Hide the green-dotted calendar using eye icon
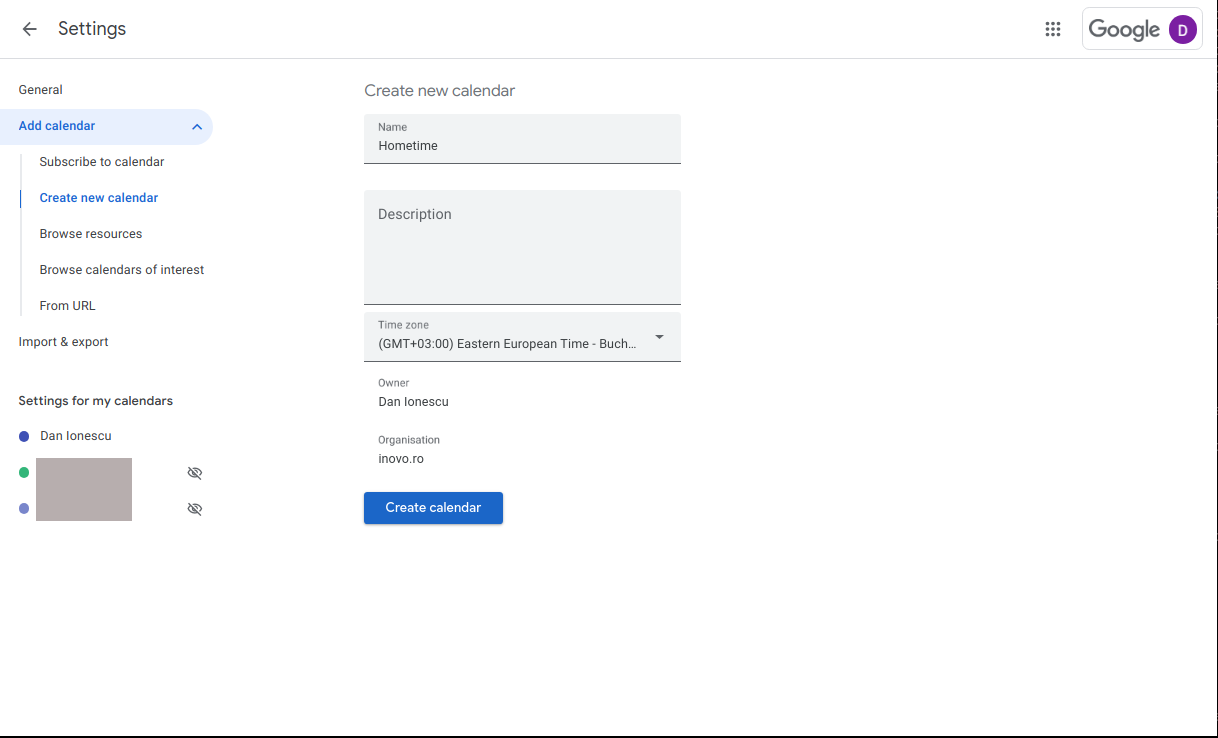Screen dimensions: 1218x738 pyautogui.click(x=194, y=472)
